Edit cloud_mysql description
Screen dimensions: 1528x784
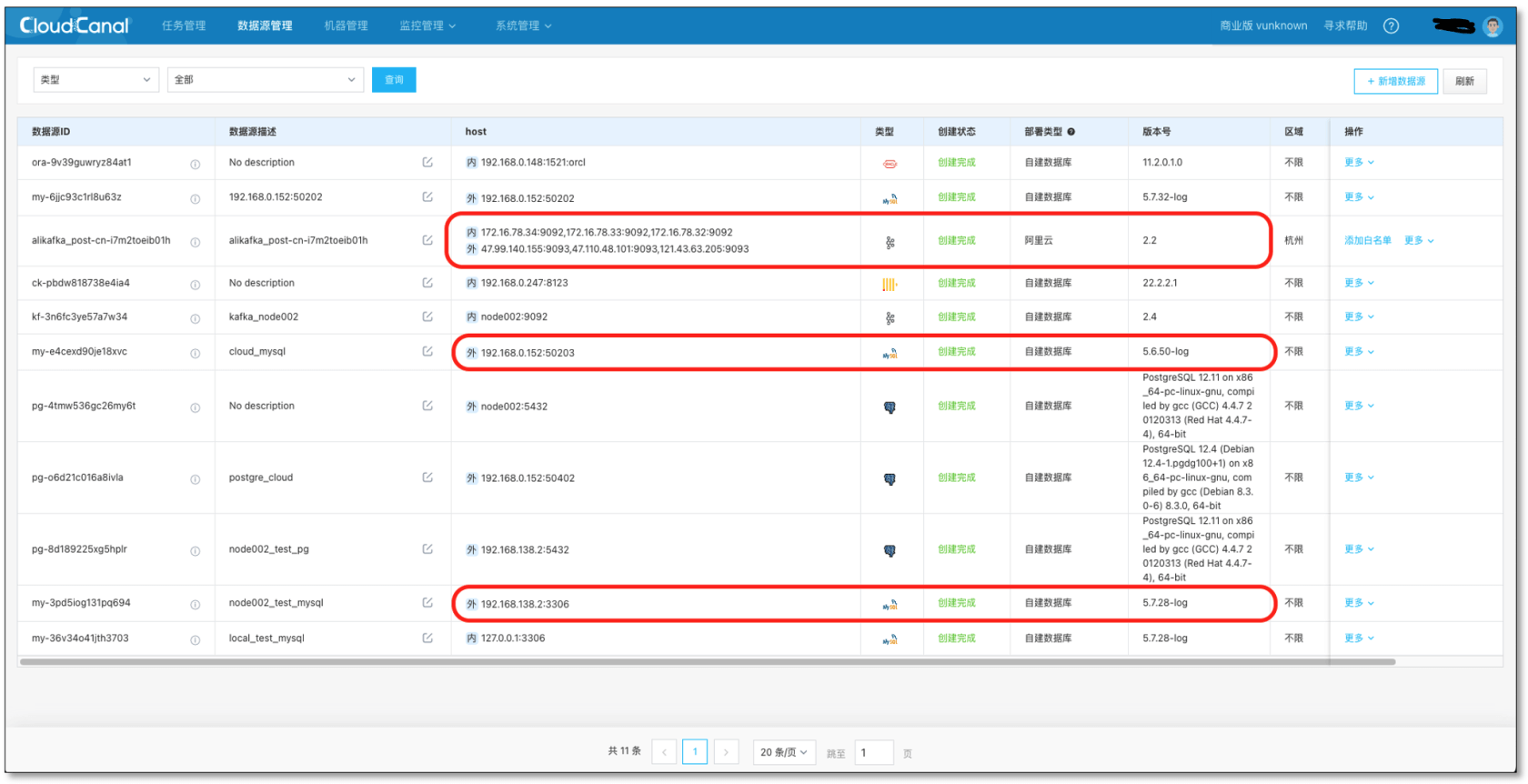tap(427, 351)
